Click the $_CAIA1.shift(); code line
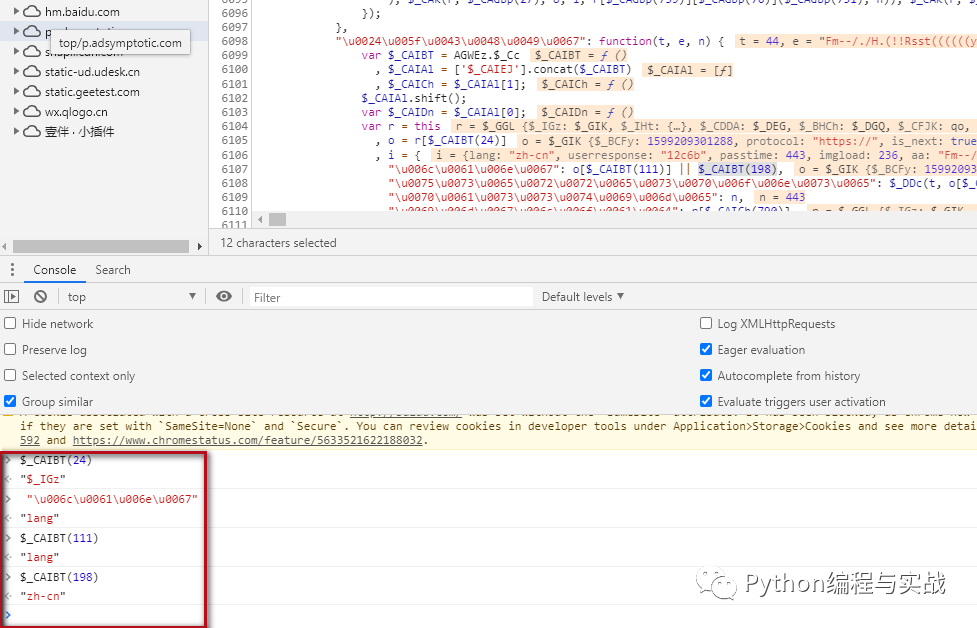The image size is (977, 628). click(414, 98)
